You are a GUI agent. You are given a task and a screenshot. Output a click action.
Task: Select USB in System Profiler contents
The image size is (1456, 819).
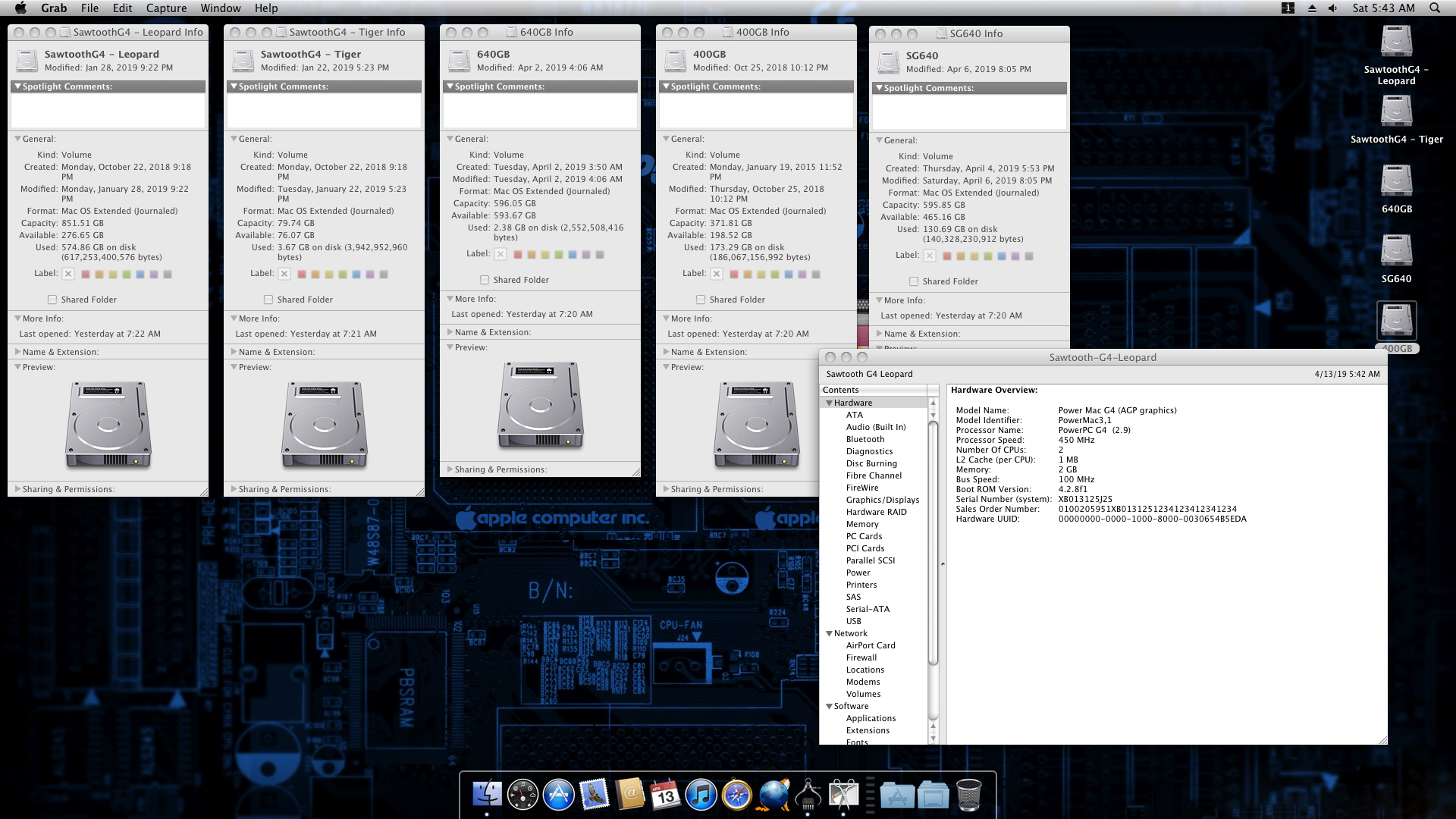click(853, 621)
